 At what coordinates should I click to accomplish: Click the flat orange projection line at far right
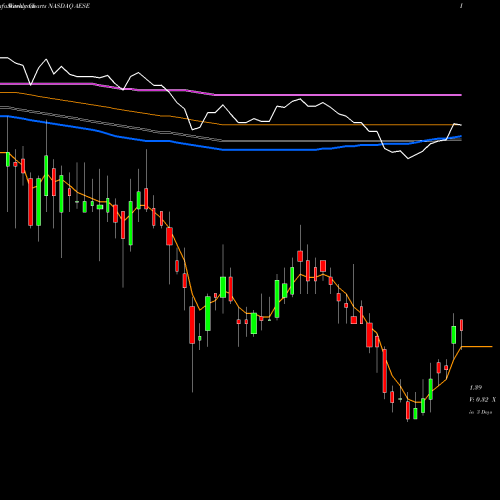coord(477,347)
